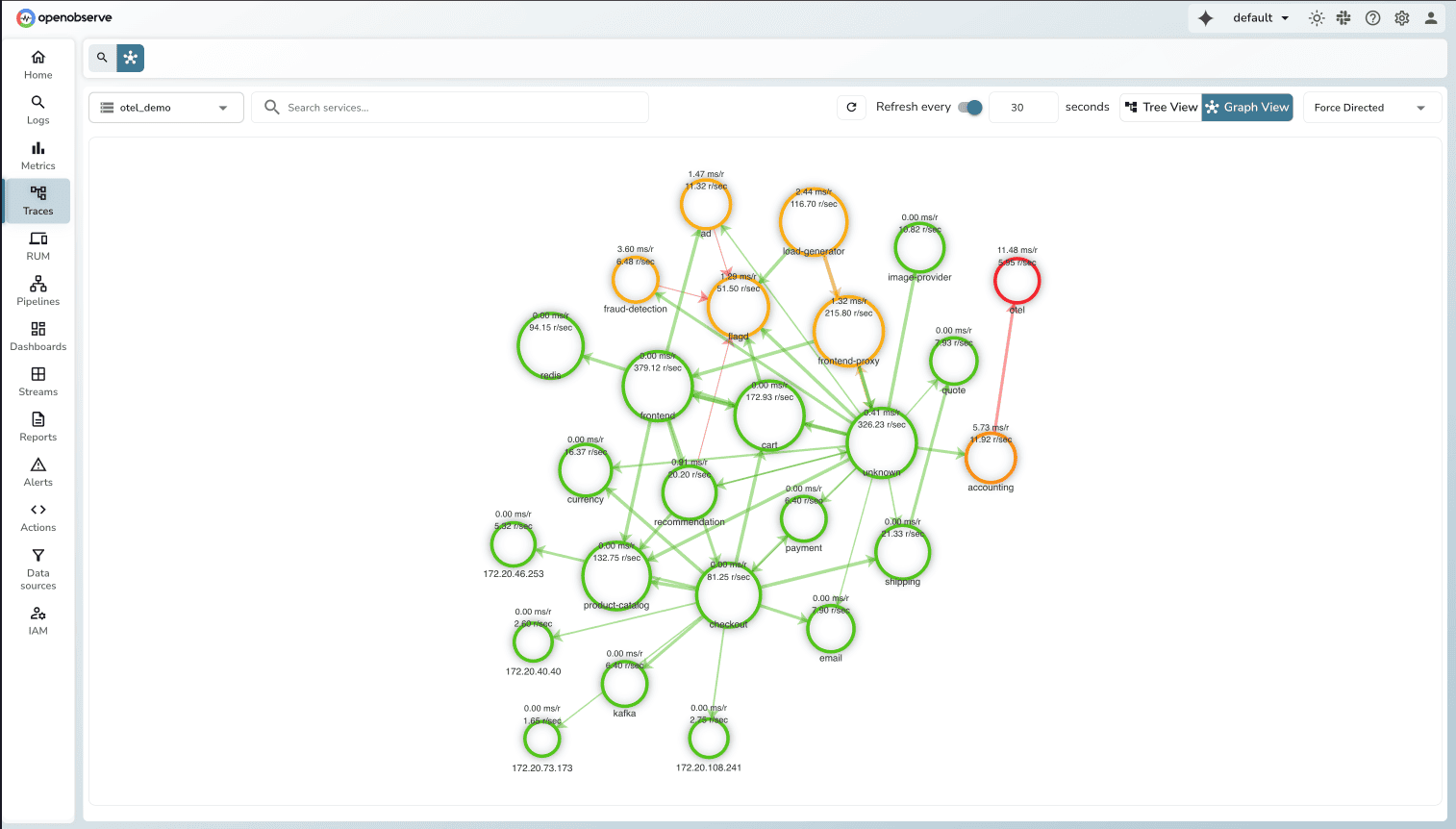Open the otel_demo service list dropdown

[165, 107]
